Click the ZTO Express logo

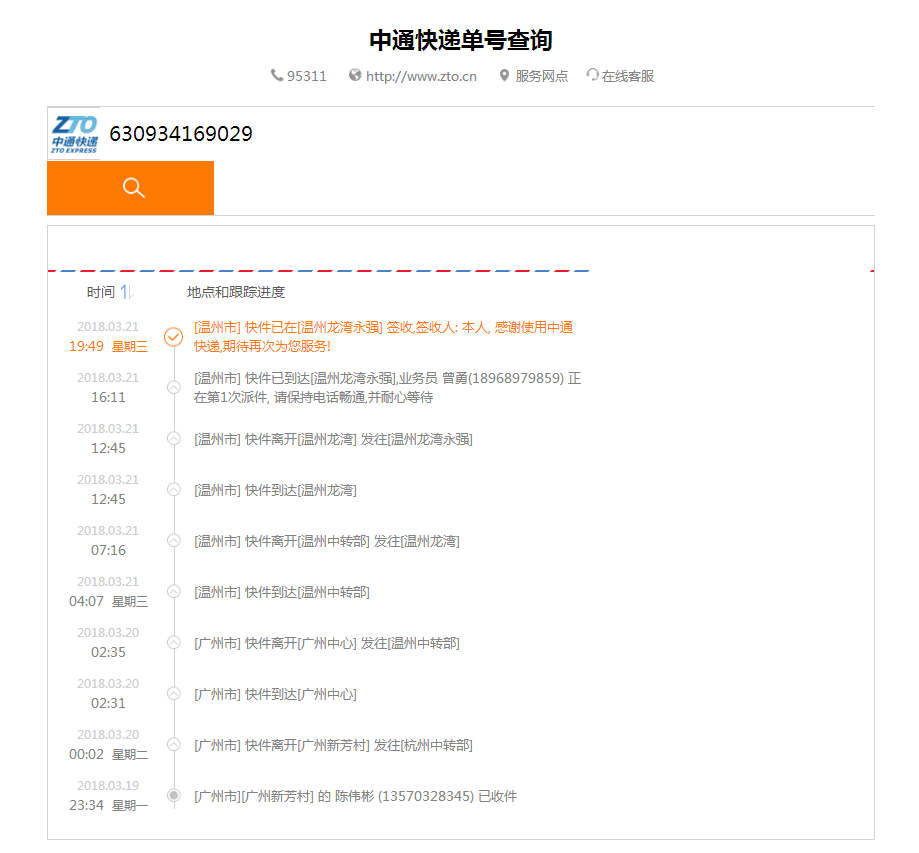coord(74,134)
